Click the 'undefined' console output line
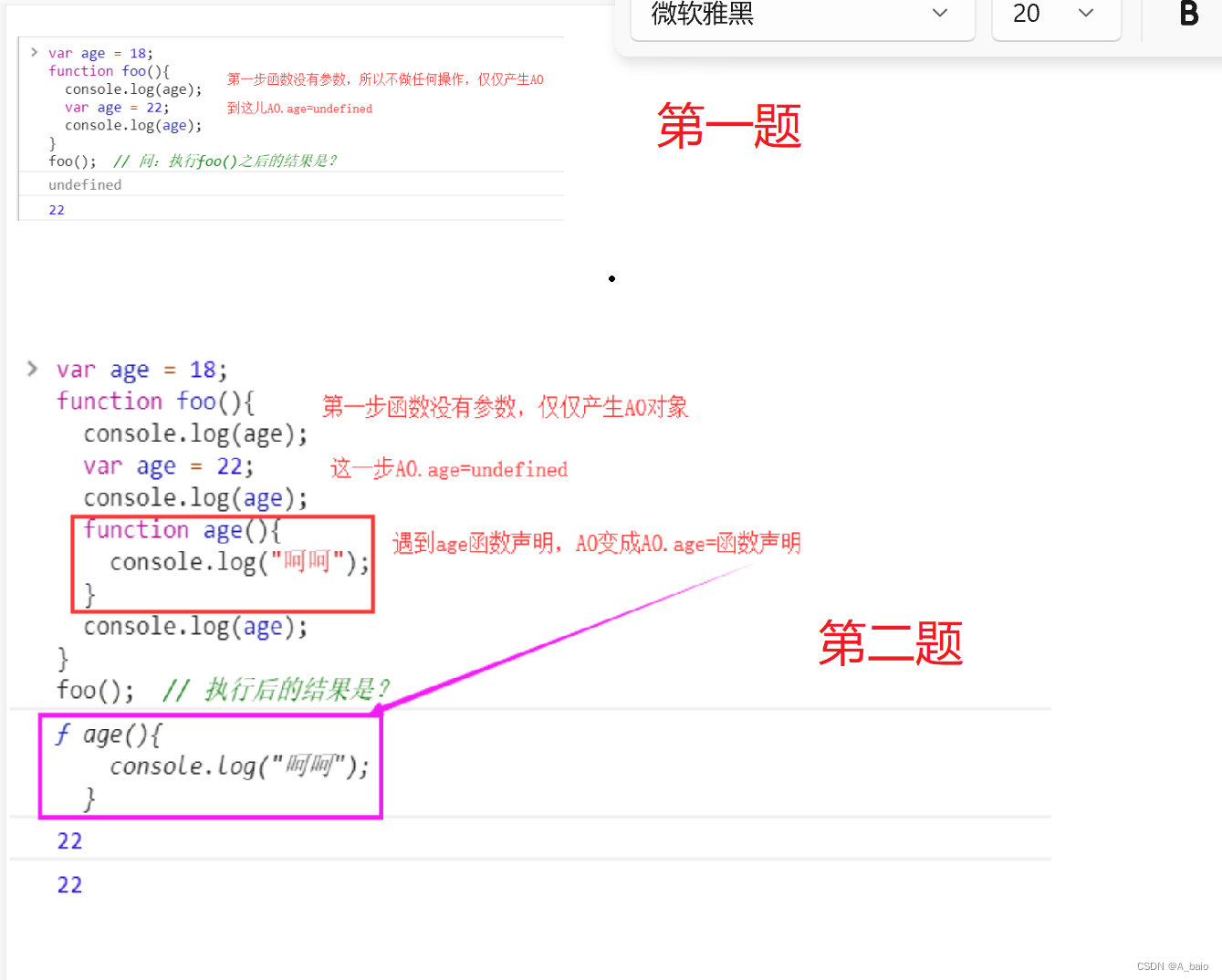The height and width of the screenshot is (980, 1222). tap(85, 184)
